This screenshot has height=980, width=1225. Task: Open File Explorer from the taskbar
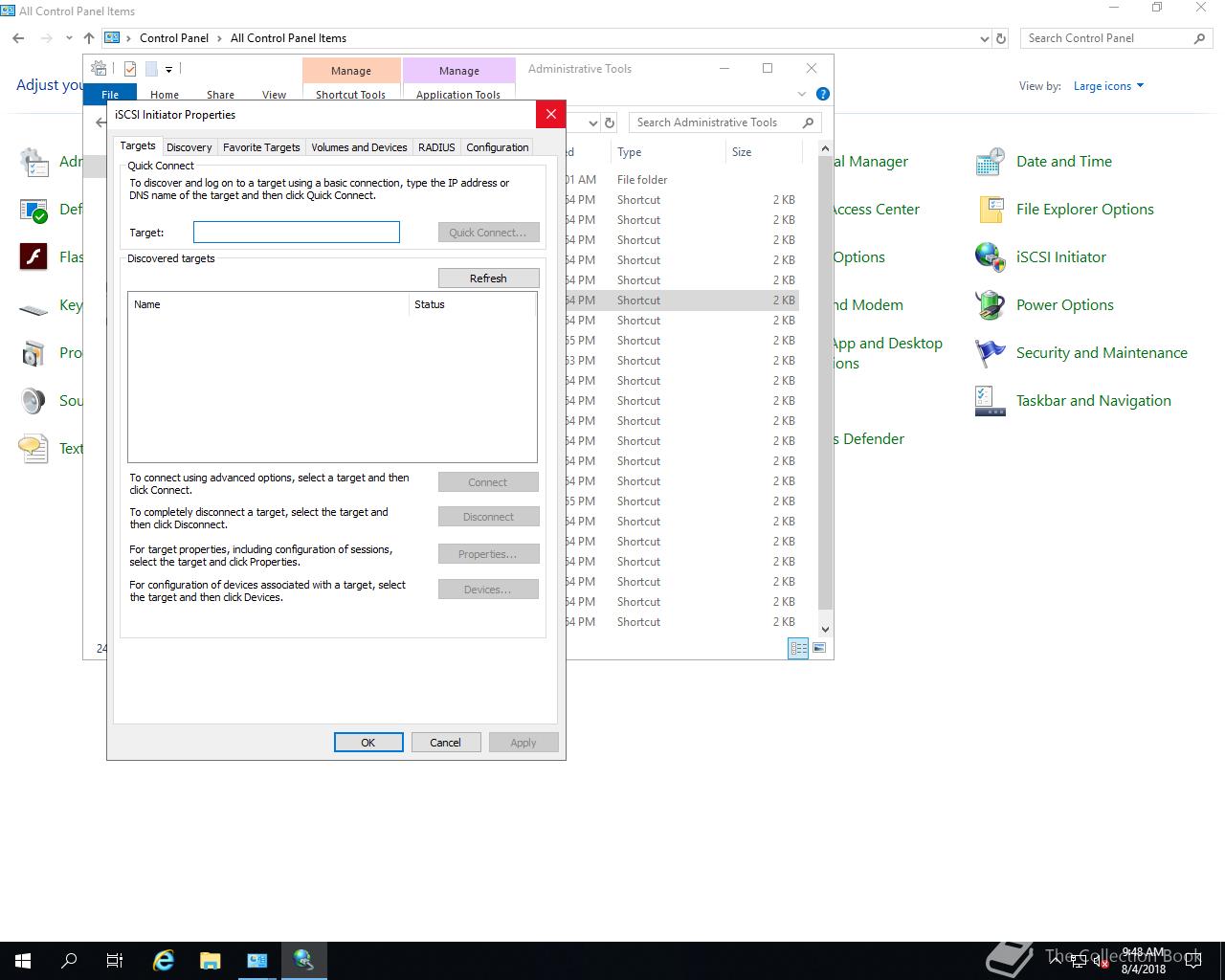click(x=211, y=961)
